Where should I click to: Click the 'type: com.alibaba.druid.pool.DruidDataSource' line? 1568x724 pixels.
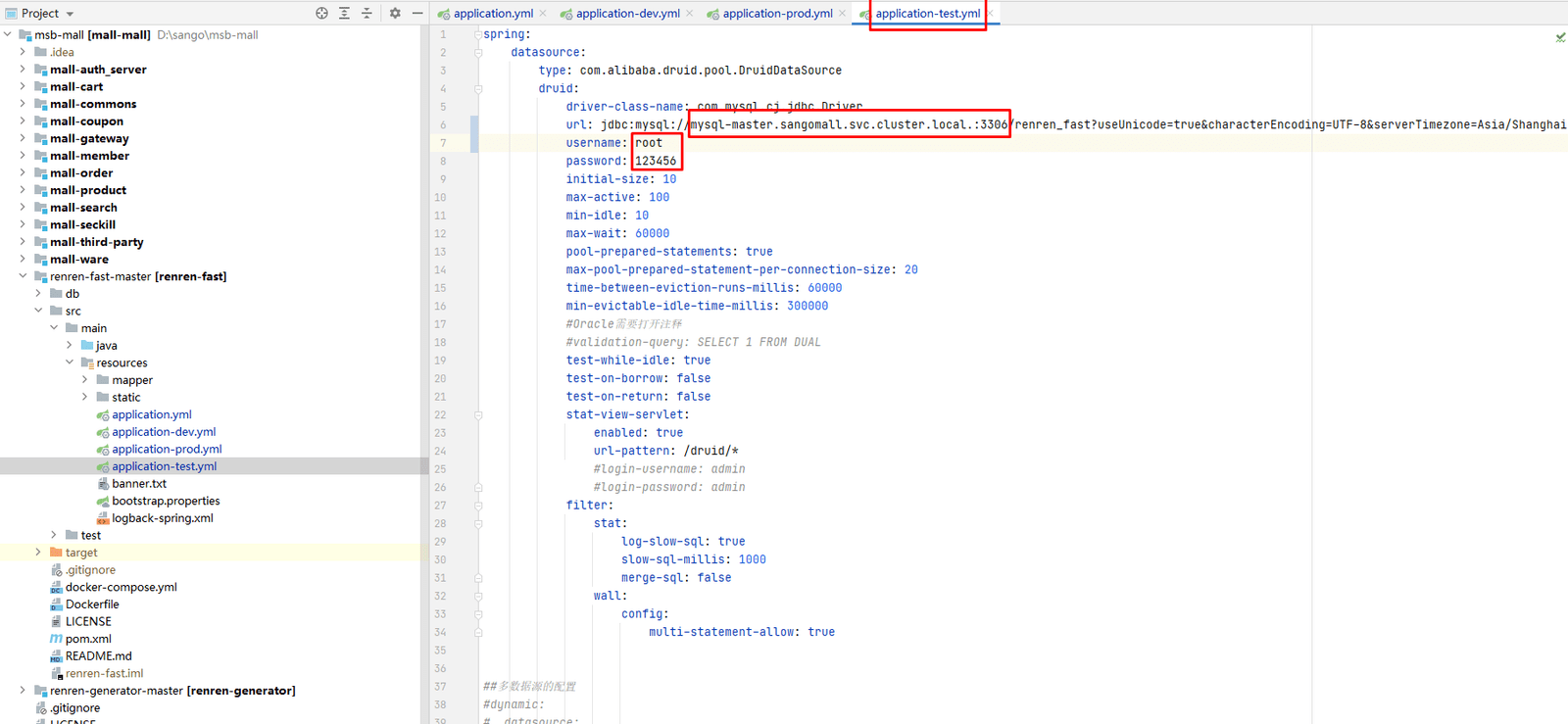(690, 71)
